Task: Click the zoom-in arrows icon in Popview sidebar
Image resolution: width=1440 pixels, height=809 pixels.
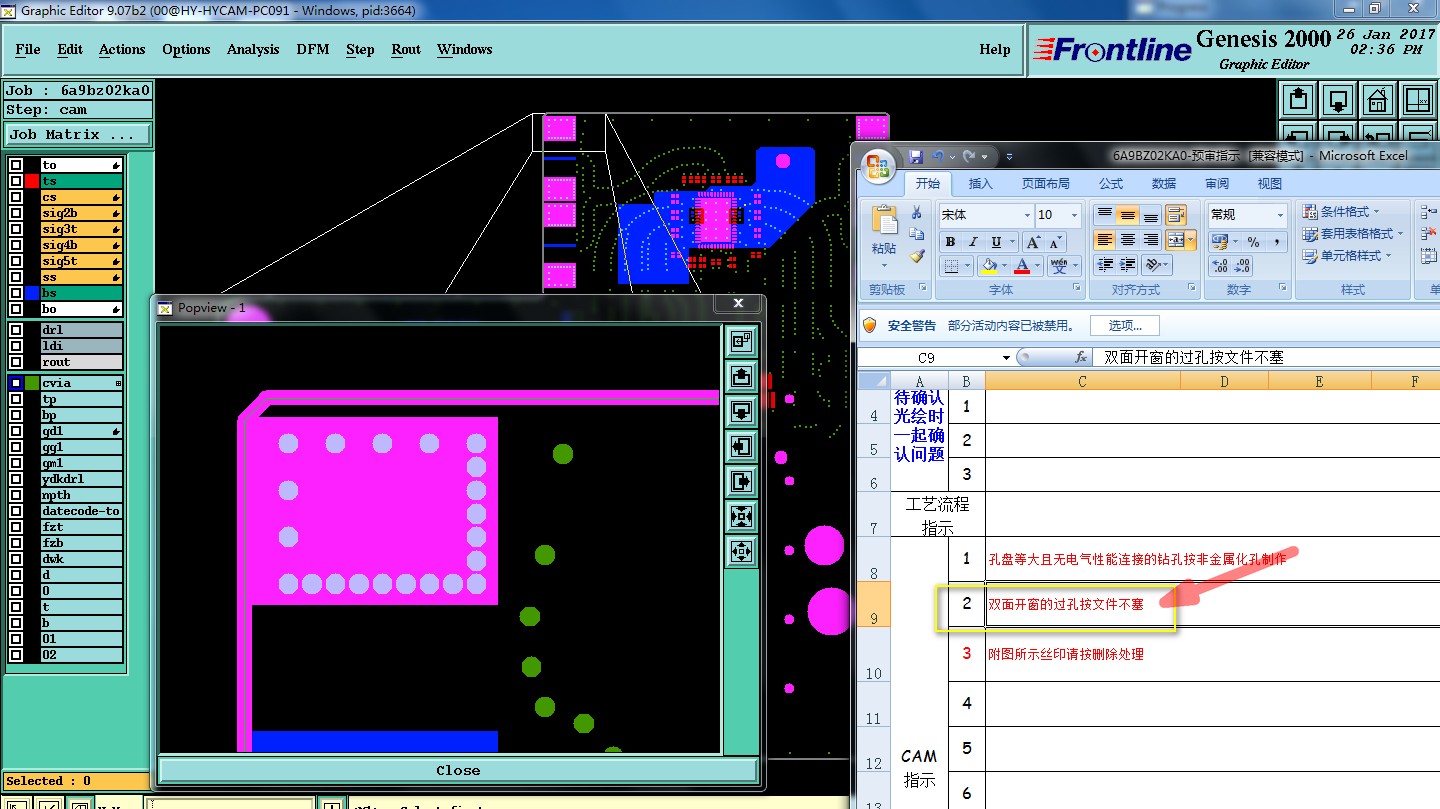Action: (x=741, y=551)
